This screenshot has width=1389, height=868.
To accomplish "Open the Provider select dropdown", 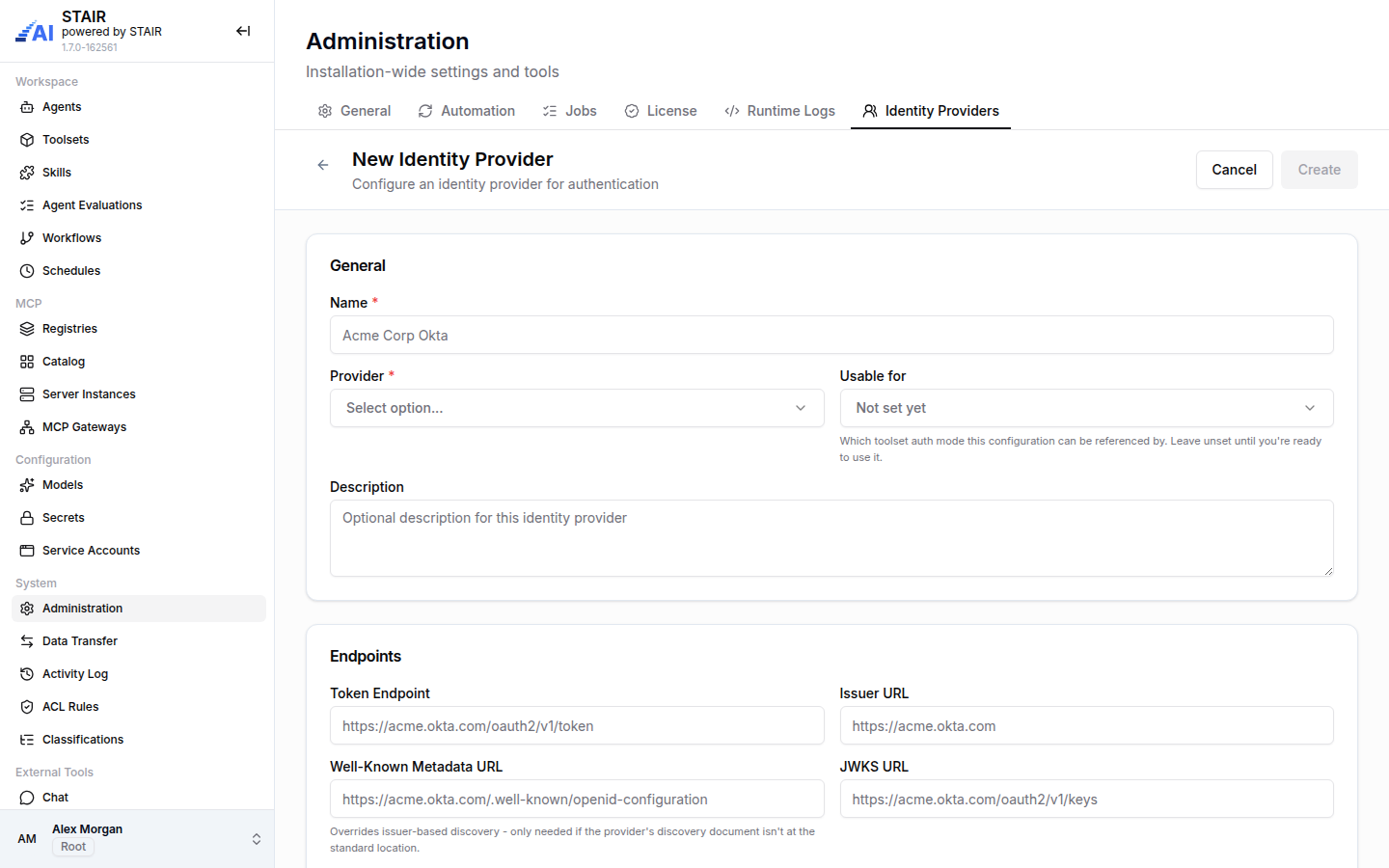I will tap(577, 408).
